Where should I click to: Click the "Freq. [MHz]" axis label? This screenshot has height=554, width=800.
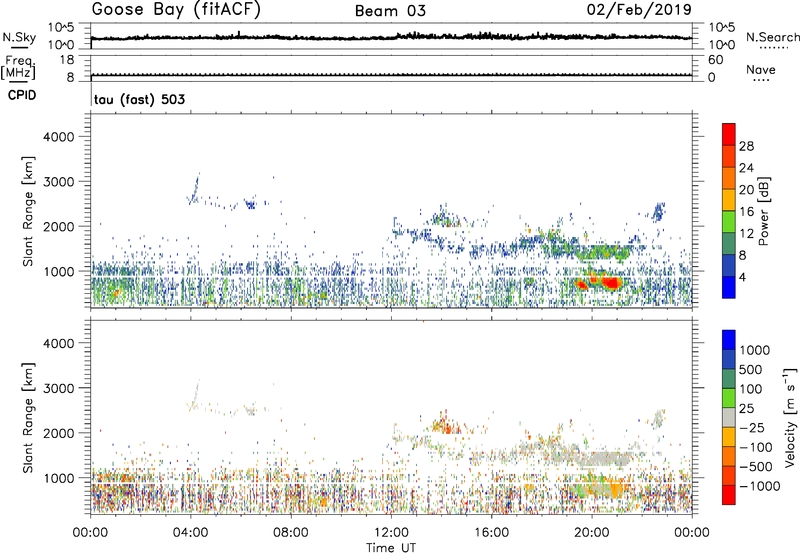point(19,67)
